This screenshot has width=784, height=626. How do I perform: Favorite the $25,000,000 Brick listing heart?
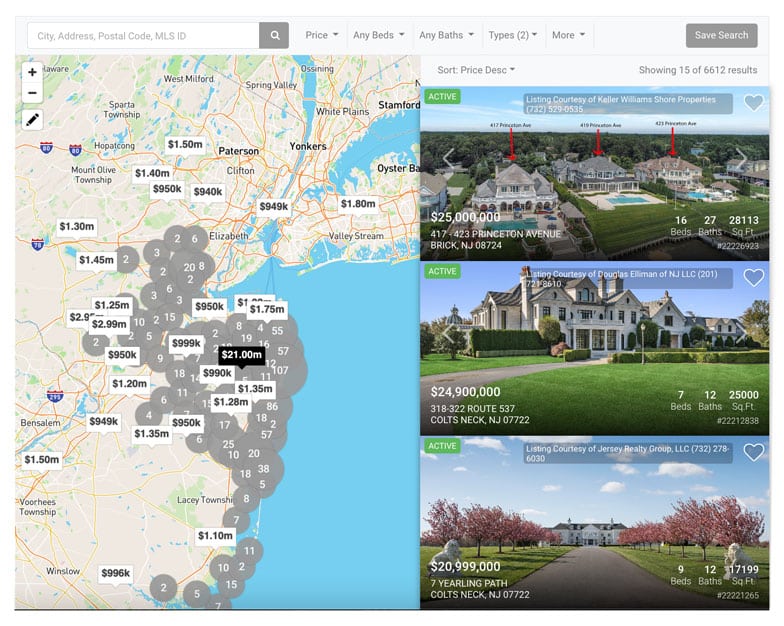tap(754, 103)
